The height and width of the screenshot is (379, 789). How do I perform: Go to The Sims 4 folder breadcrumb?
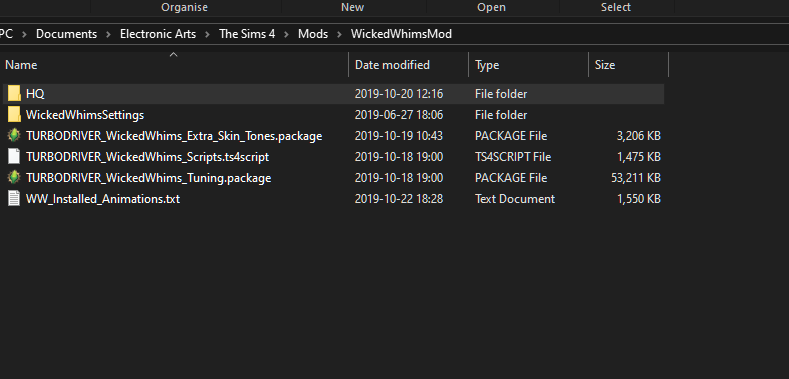point(247,34)
